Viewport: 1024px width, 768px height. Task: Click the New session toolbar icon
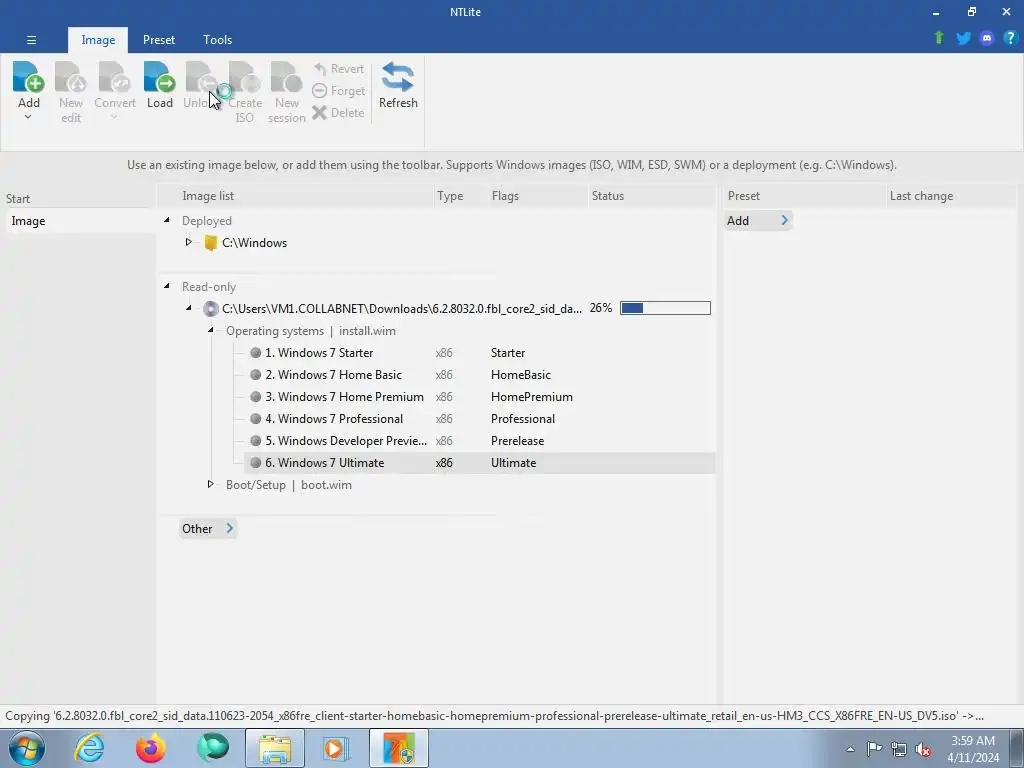tap(287, 77)
